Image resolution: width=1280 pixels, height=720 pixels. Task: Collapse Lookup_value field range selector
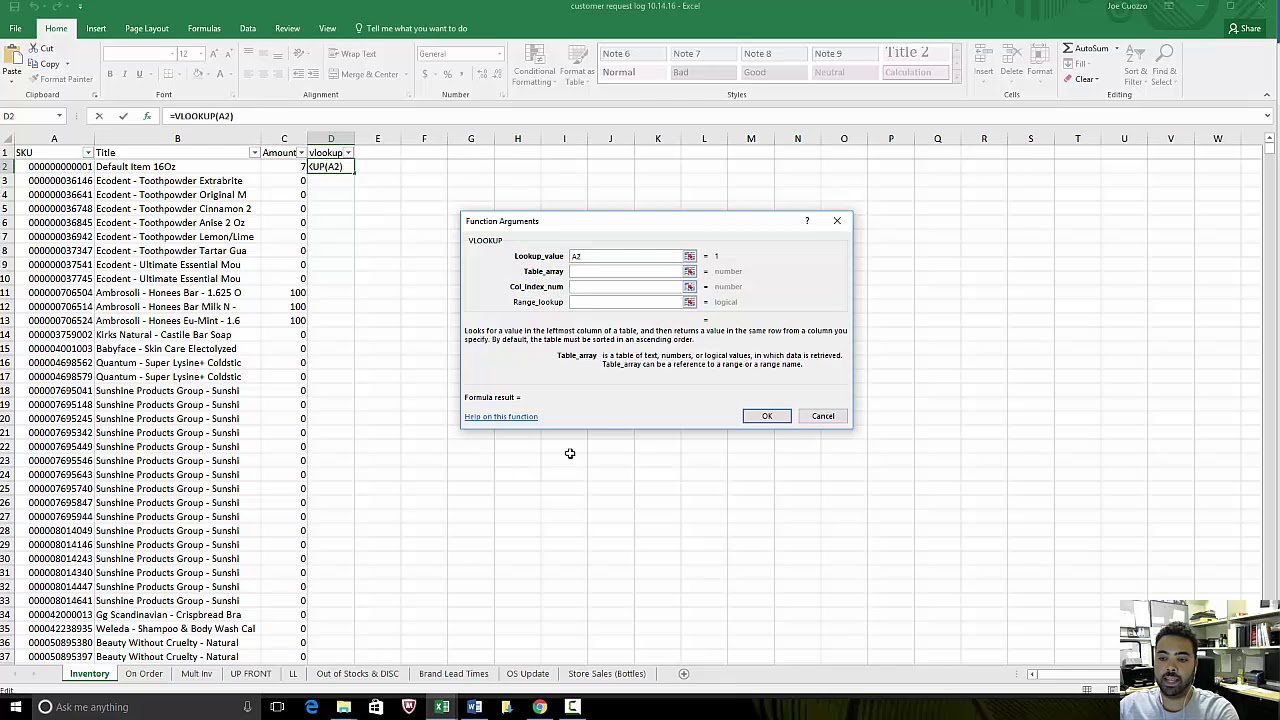689,256
